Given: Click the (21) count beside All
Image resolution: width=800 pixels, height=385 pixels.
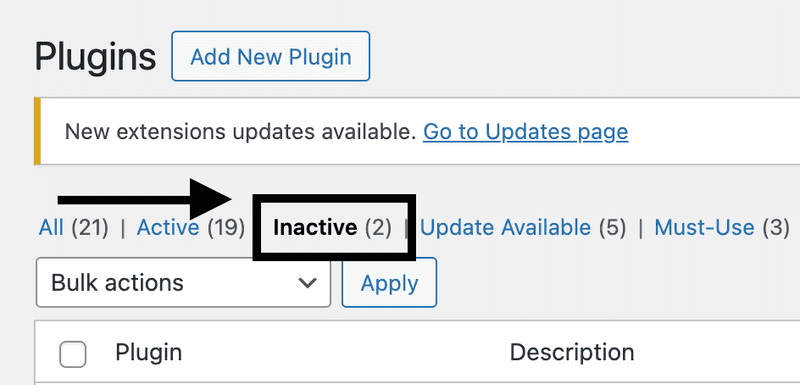Looking at the screenshot, I should pos(90,227).
